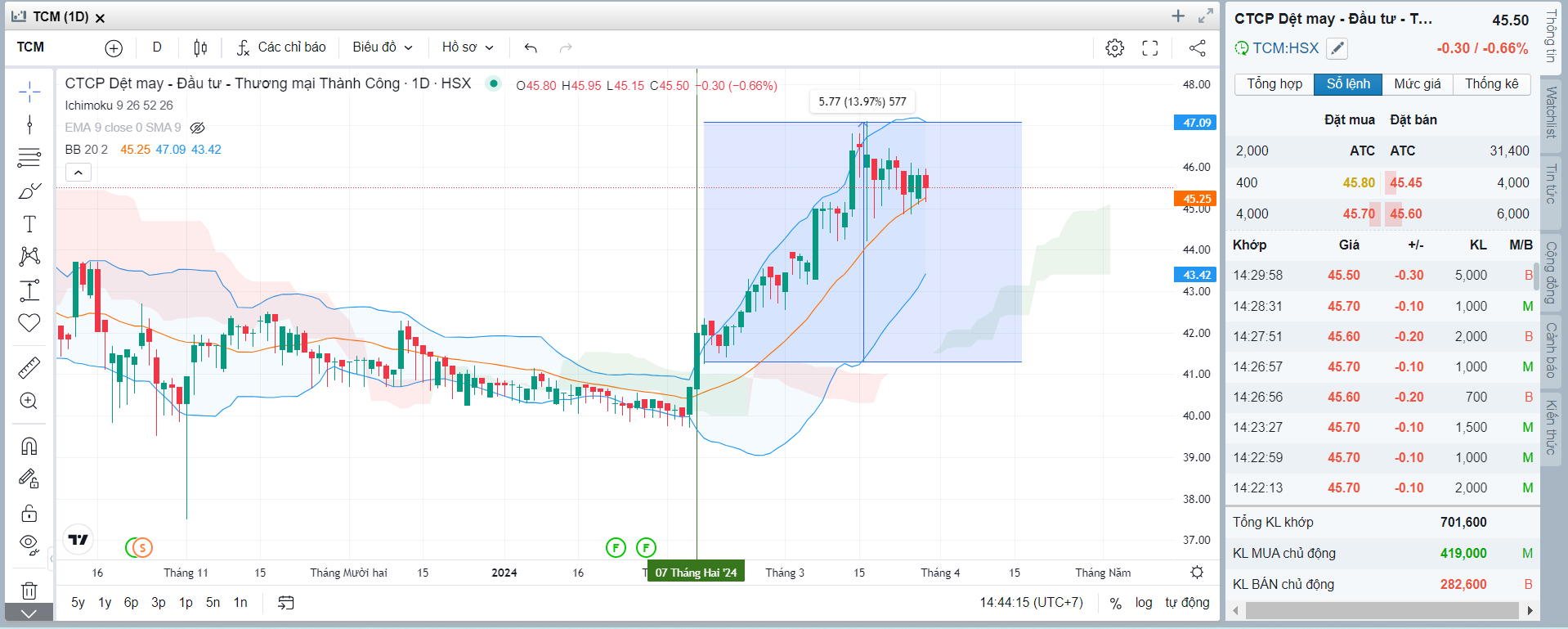Undo the last chart action
This screenshot has width=1568, height=629.
(x=531, y=47)
